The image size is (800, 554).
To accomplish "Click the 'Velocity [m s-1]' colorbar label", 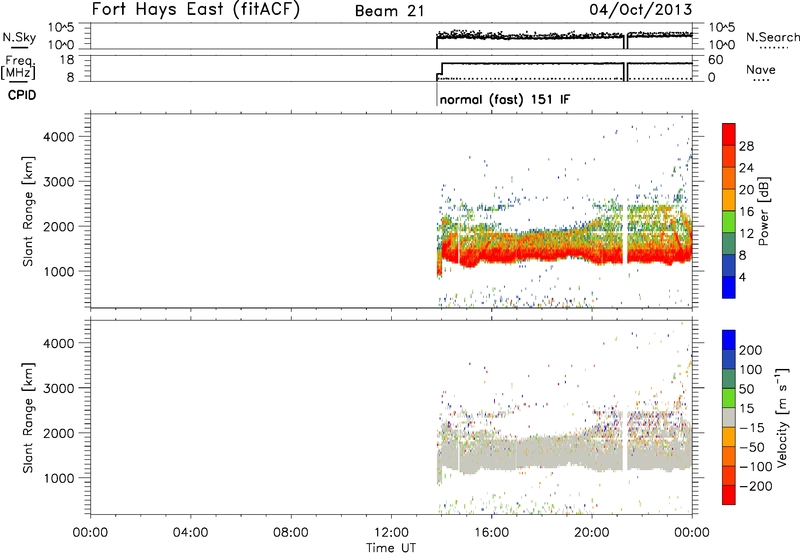I will (x=781, y=417).
